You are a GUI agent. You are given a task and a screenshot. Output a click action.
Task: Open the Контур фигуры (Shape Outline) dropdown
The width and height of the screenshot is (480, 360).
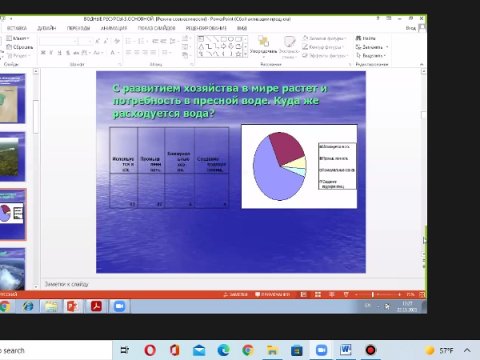coord(323,47)
